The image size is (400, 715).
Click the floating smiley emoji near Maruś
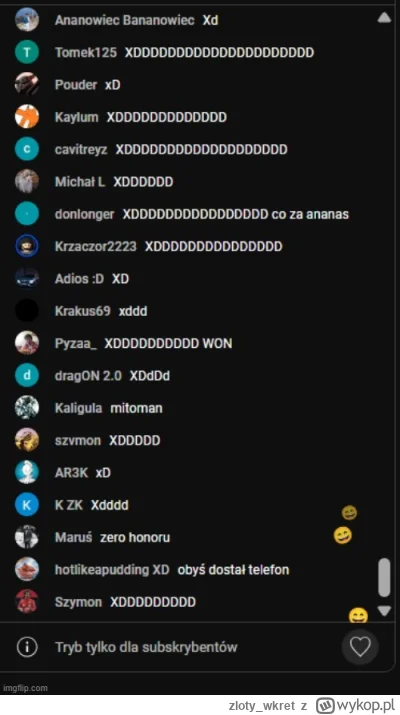343,535
